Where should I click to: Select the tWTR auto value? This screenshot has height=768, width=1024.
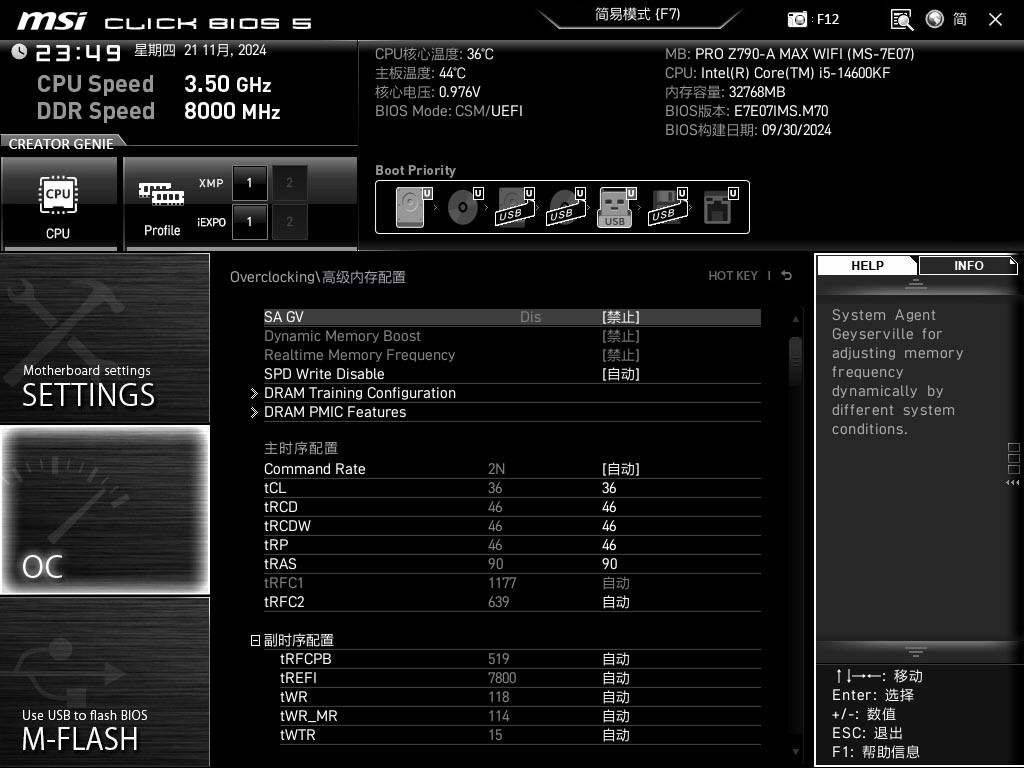pos(616,735)
